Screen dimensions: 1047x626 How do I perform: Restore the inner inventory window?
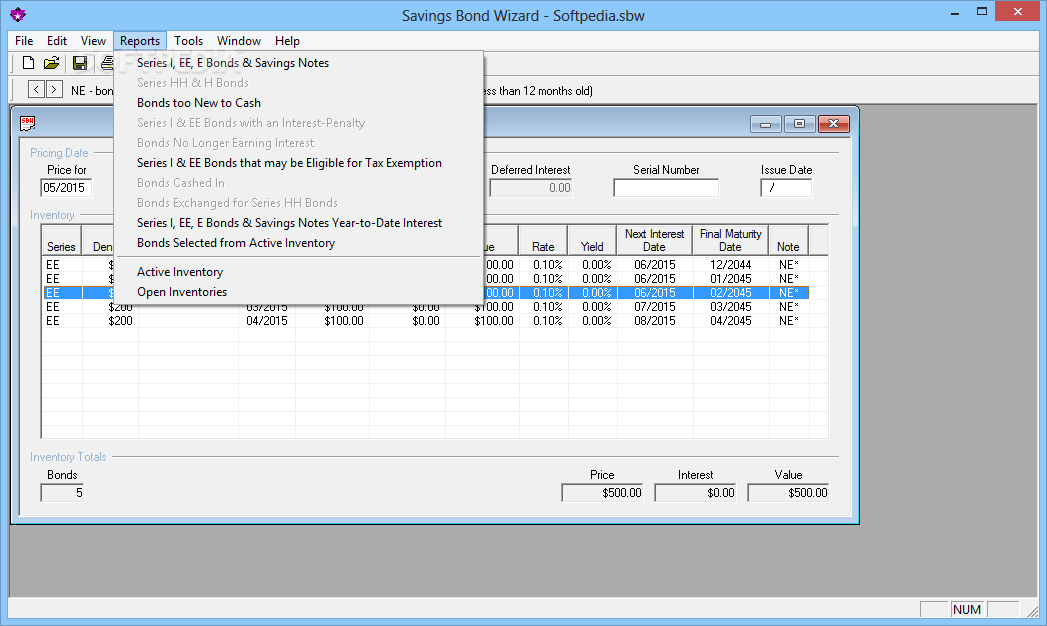click(x=799, y=124)
